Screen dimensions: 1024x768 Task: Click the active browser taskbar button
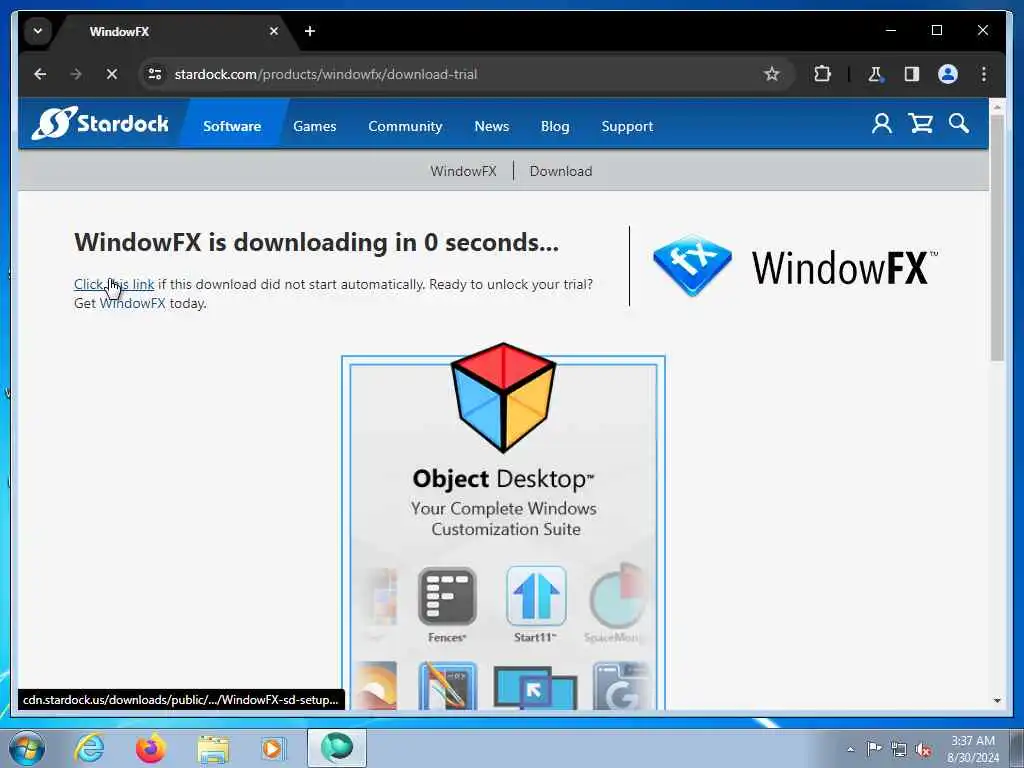pos(337,748)
